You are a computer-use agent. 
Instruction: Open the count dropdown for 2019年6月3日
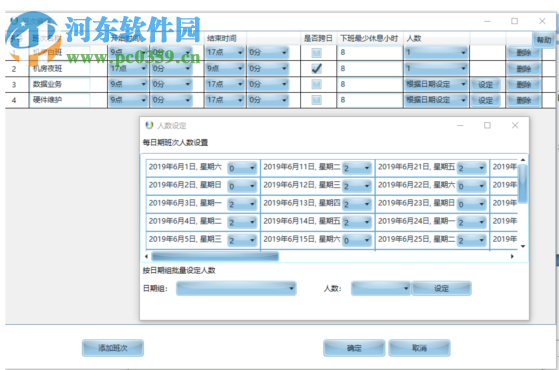242,204
